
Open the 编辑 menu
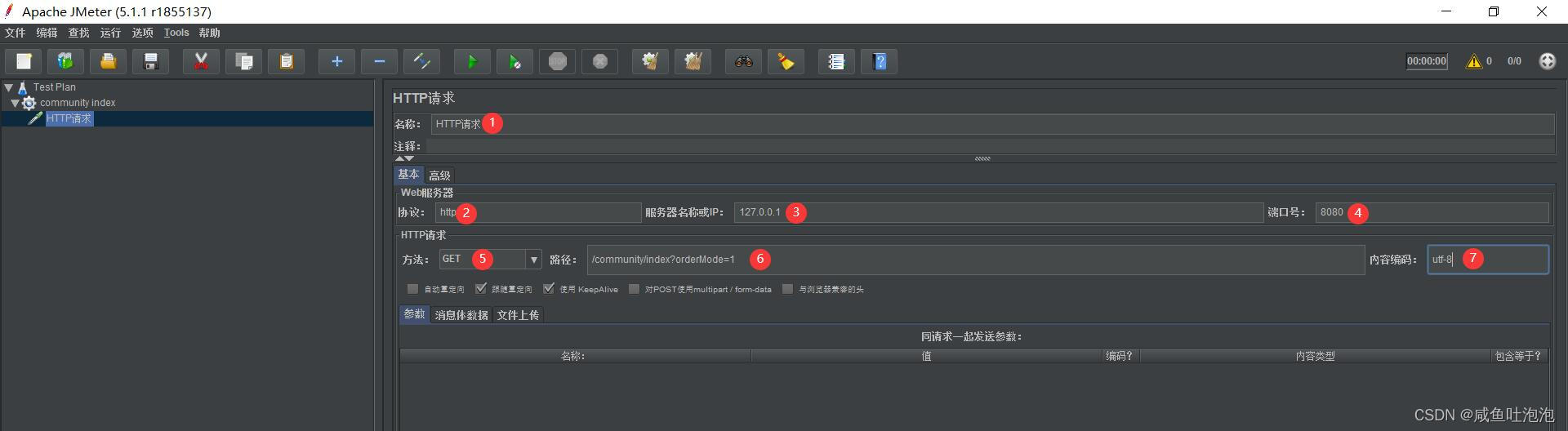pyautogui.click(x=47, y=33)
